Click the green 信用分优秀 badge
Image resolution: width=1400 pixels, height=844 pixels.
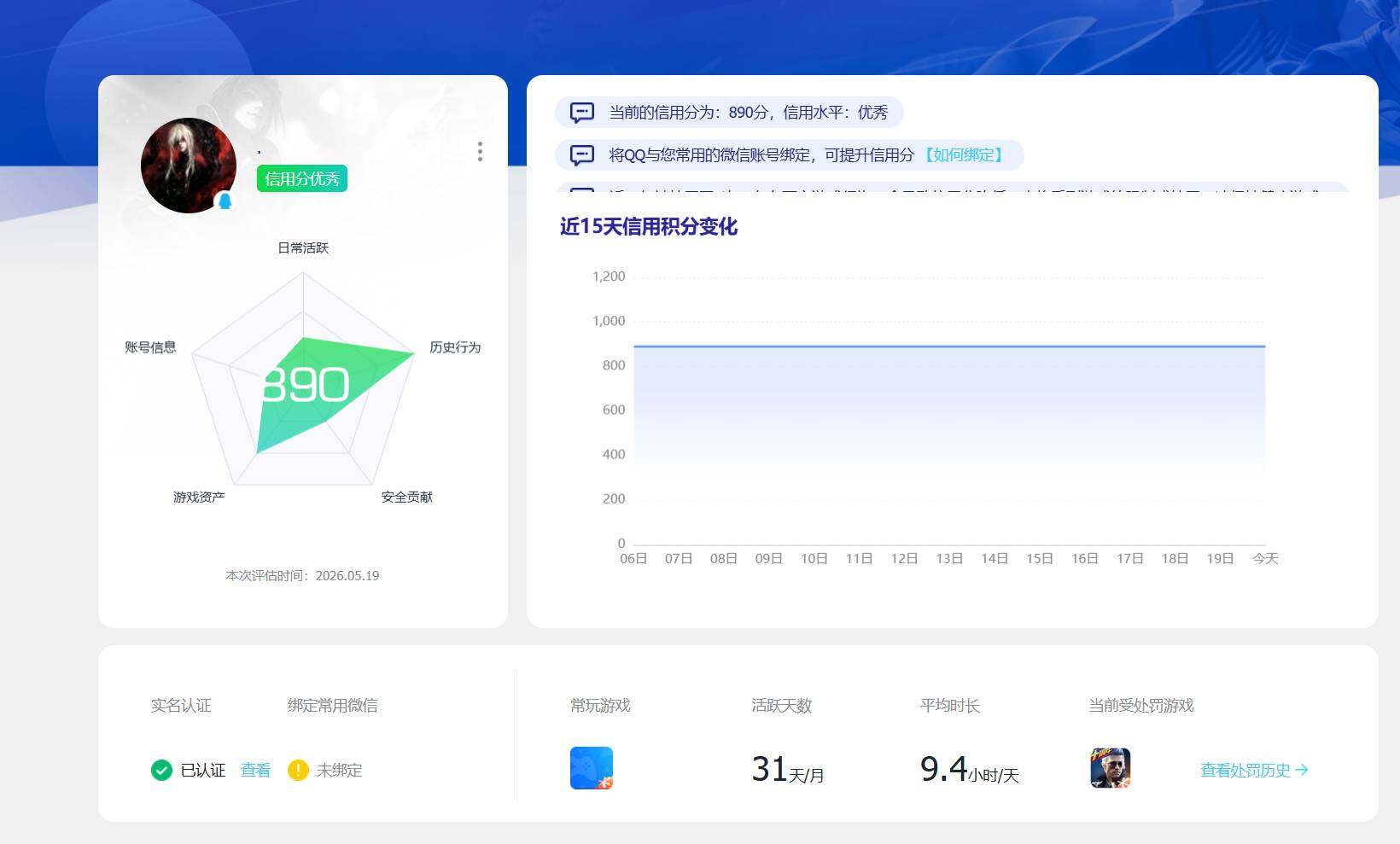302,178
